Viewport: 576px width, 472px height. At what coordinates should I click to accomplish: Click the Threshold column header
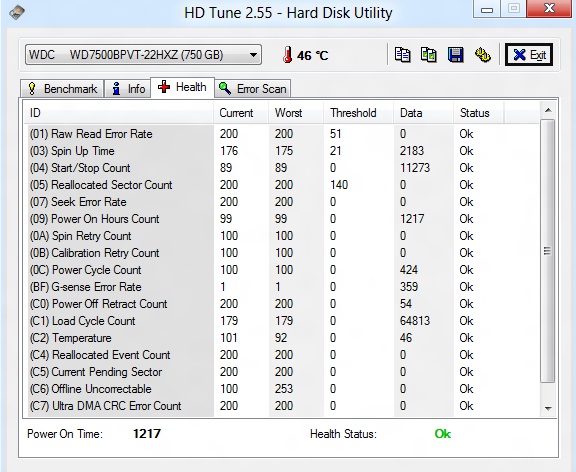click(x=353, y=113)
